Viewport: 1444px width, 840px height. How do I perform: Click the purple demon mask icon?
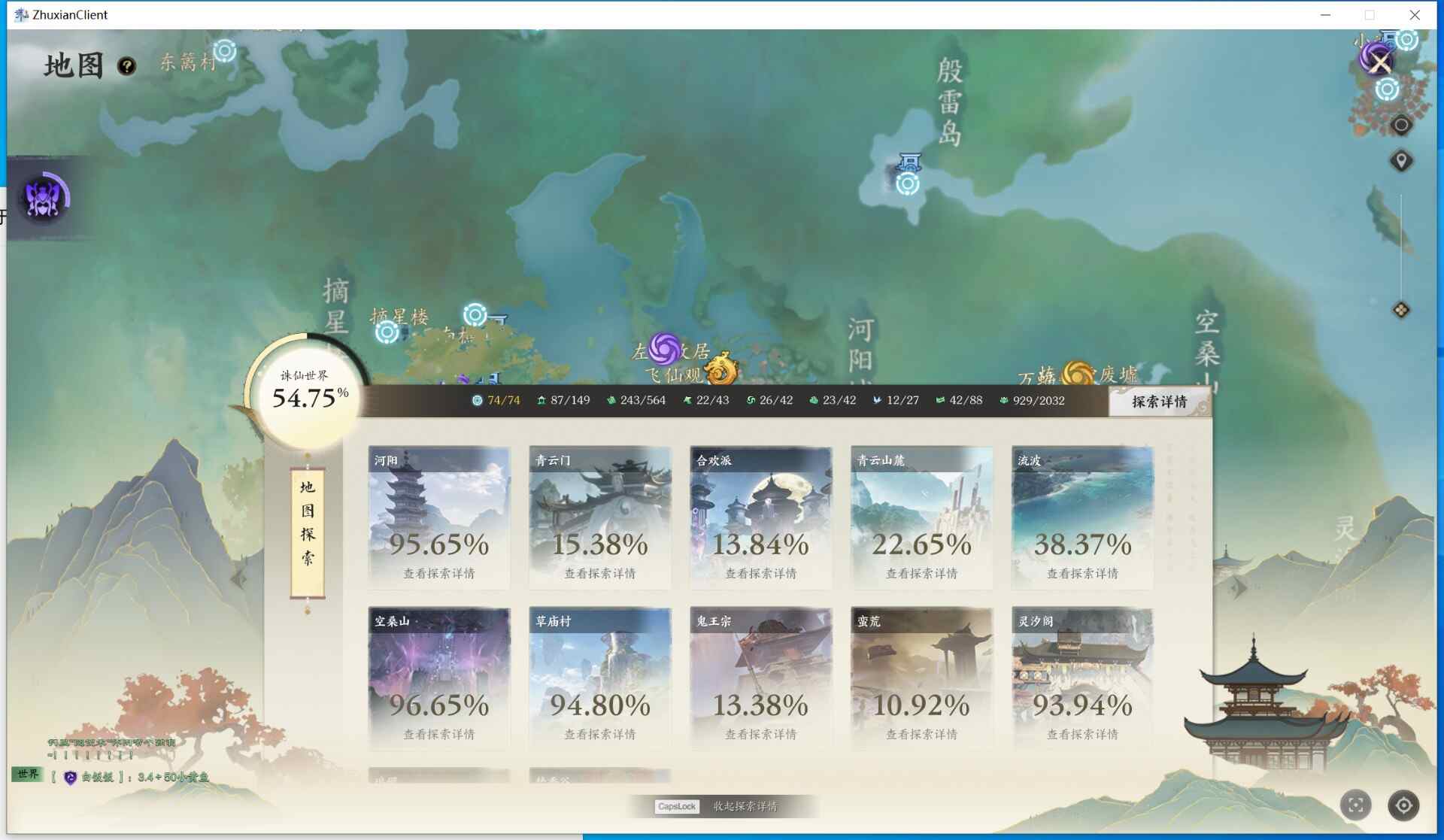click(x=44, y=199)
